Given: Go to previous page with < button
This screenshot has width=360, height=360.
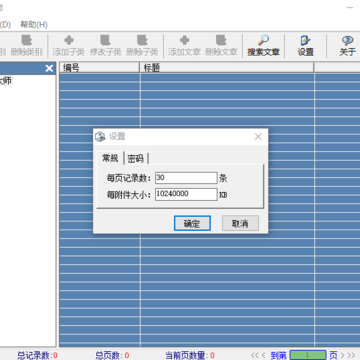Looking at the screenshot, I should [x=263, y=355].
